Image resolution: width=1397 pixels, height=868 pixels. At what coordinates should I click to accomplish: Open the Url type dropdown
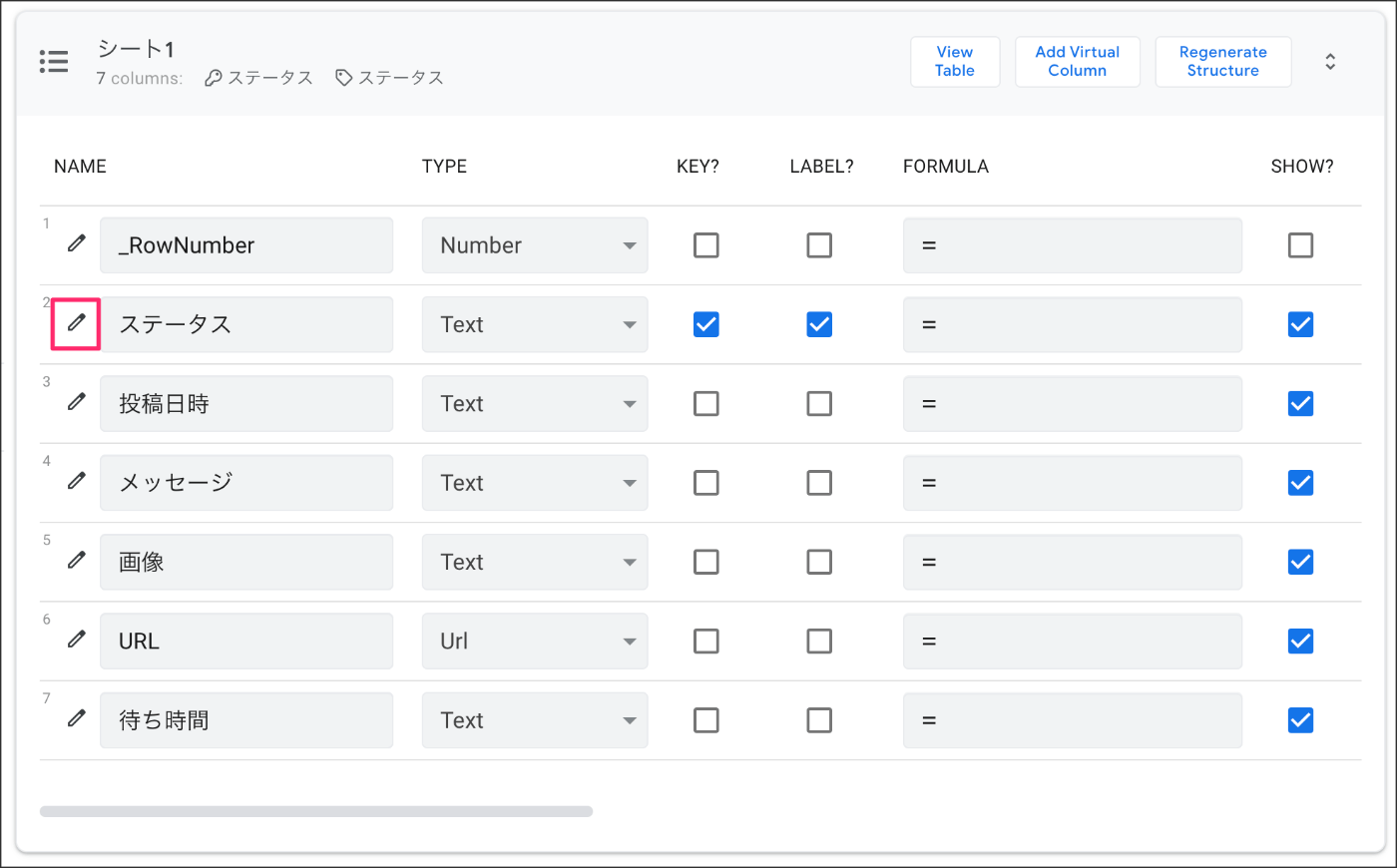tap(535, 641)
